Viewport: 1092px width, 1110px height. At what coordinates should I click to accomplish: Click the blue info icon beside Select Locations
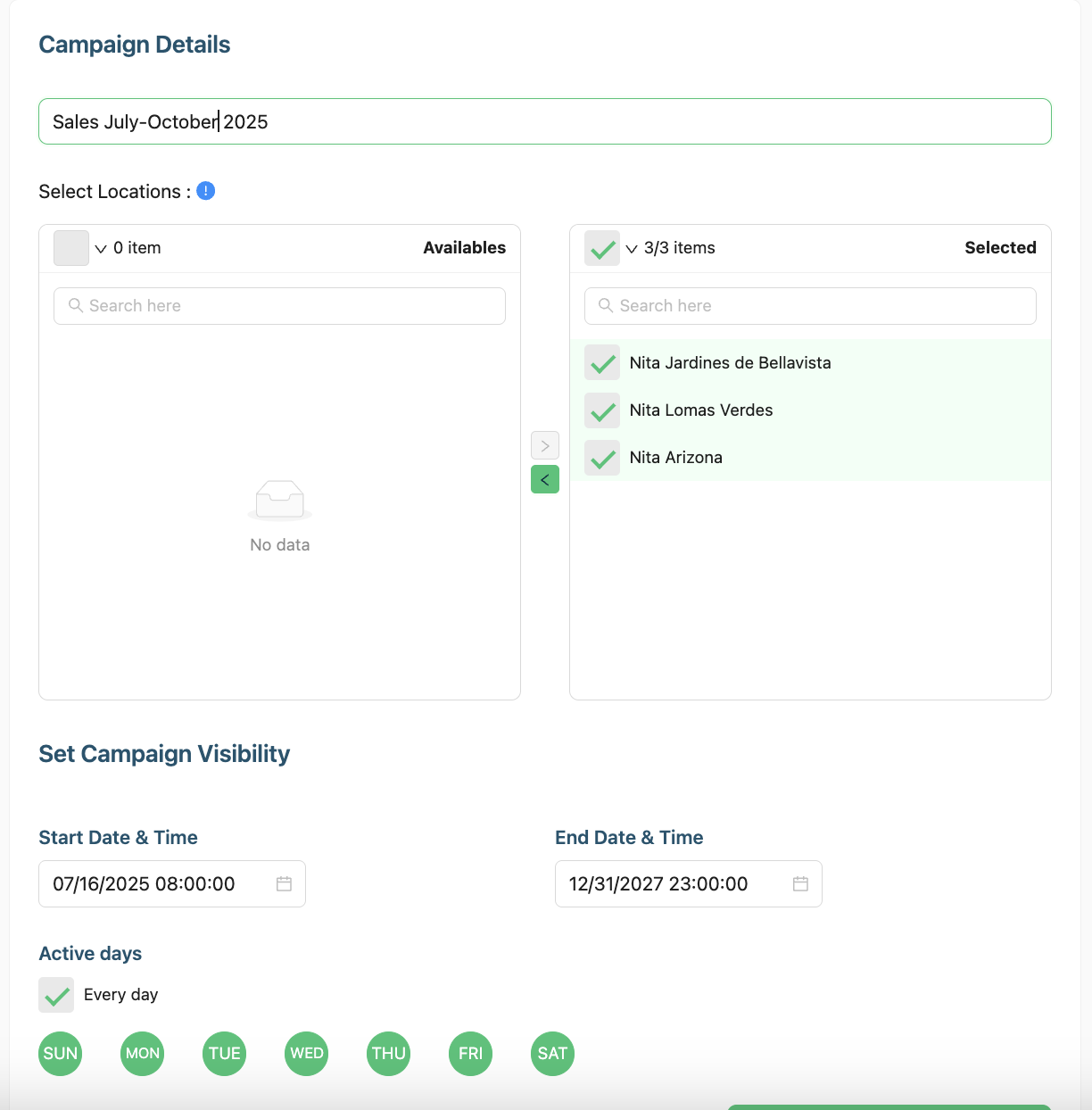pos(206,191)
